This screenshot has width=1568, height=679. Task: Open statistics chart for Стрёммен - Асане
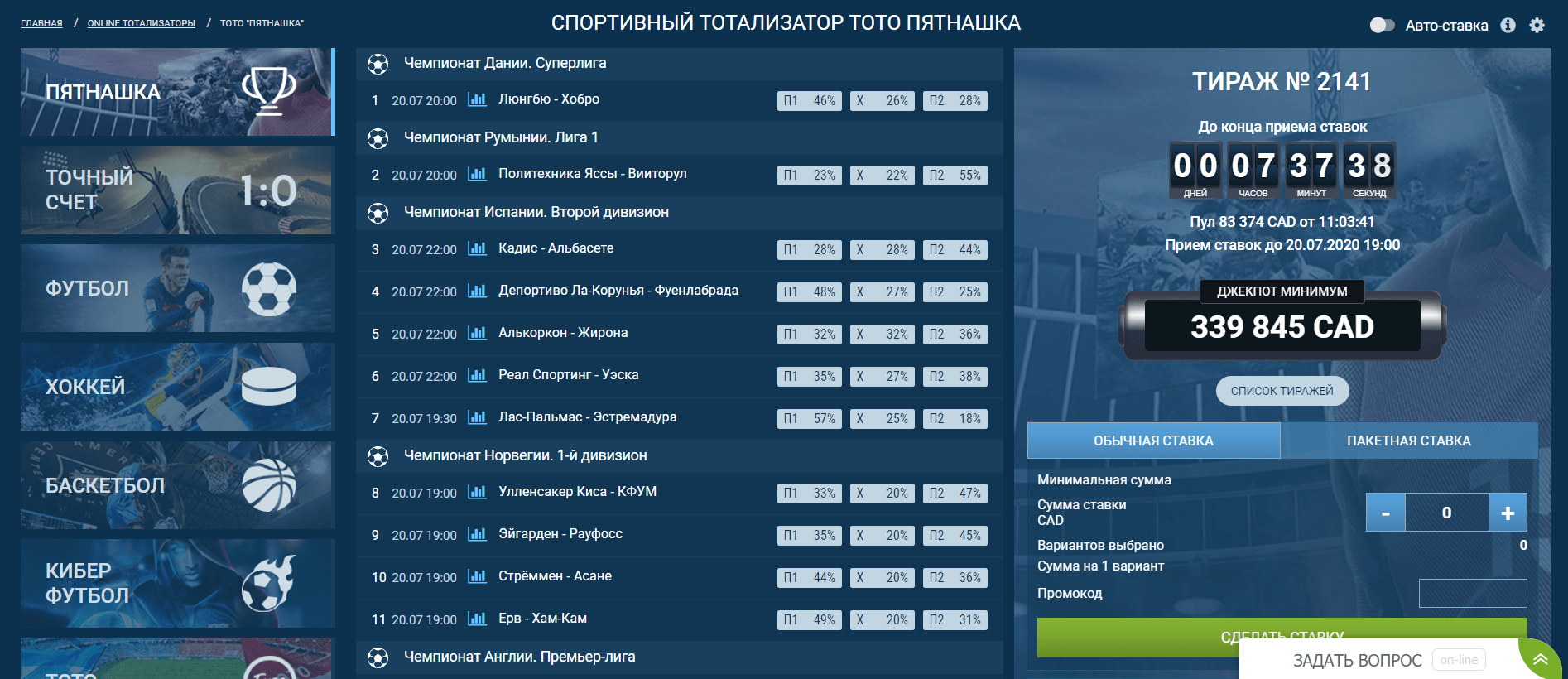coord(477,576)
